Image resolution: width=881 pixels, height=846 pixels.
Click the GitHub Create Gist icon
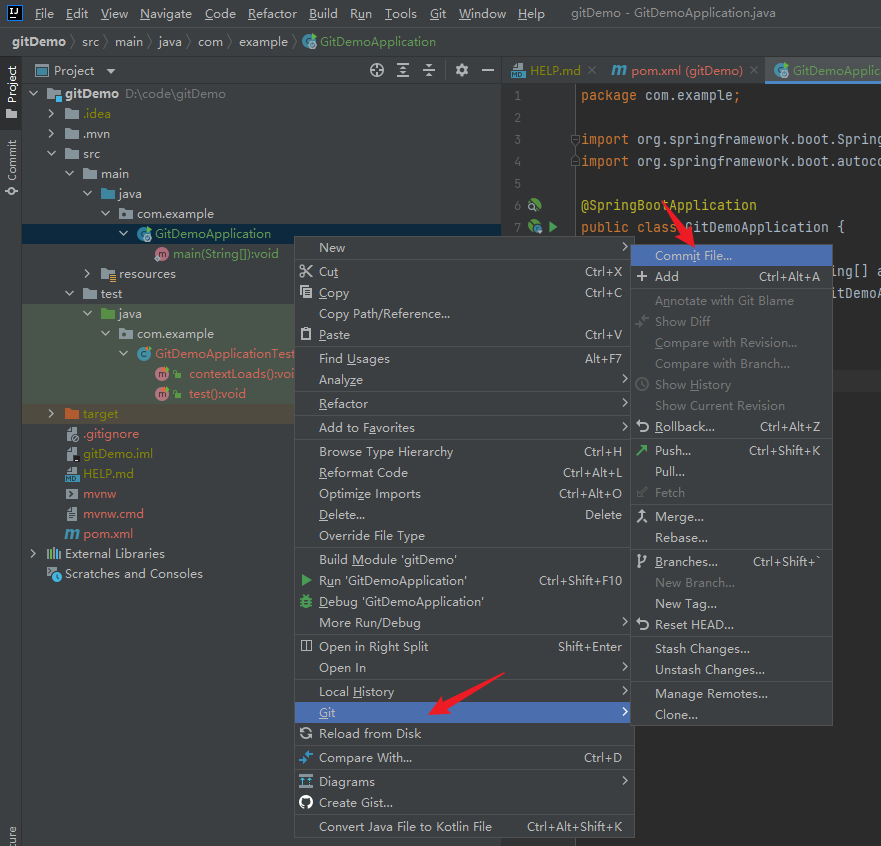[306, 802]
